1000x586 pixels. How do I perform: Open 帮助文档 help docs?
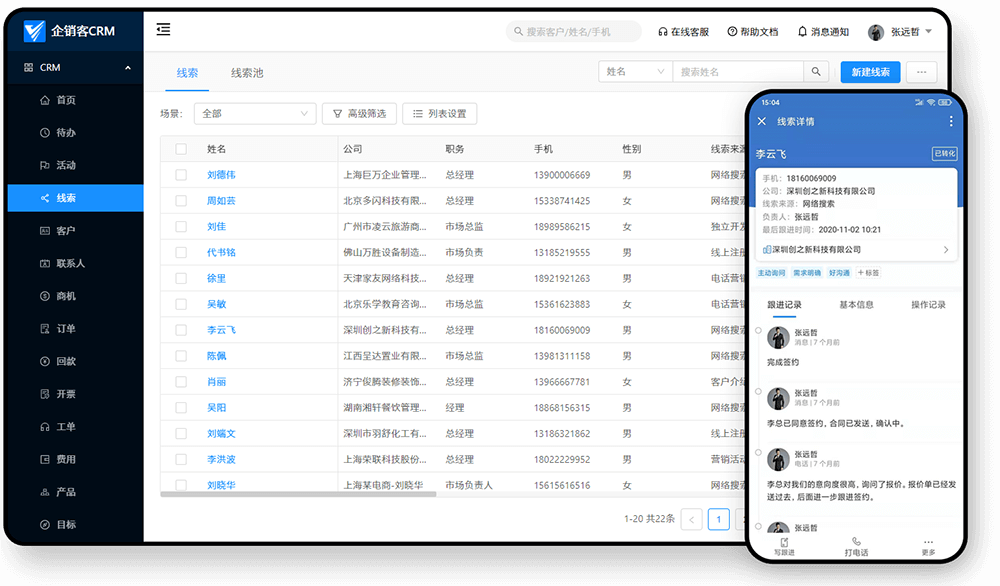[x=753, y=32]
